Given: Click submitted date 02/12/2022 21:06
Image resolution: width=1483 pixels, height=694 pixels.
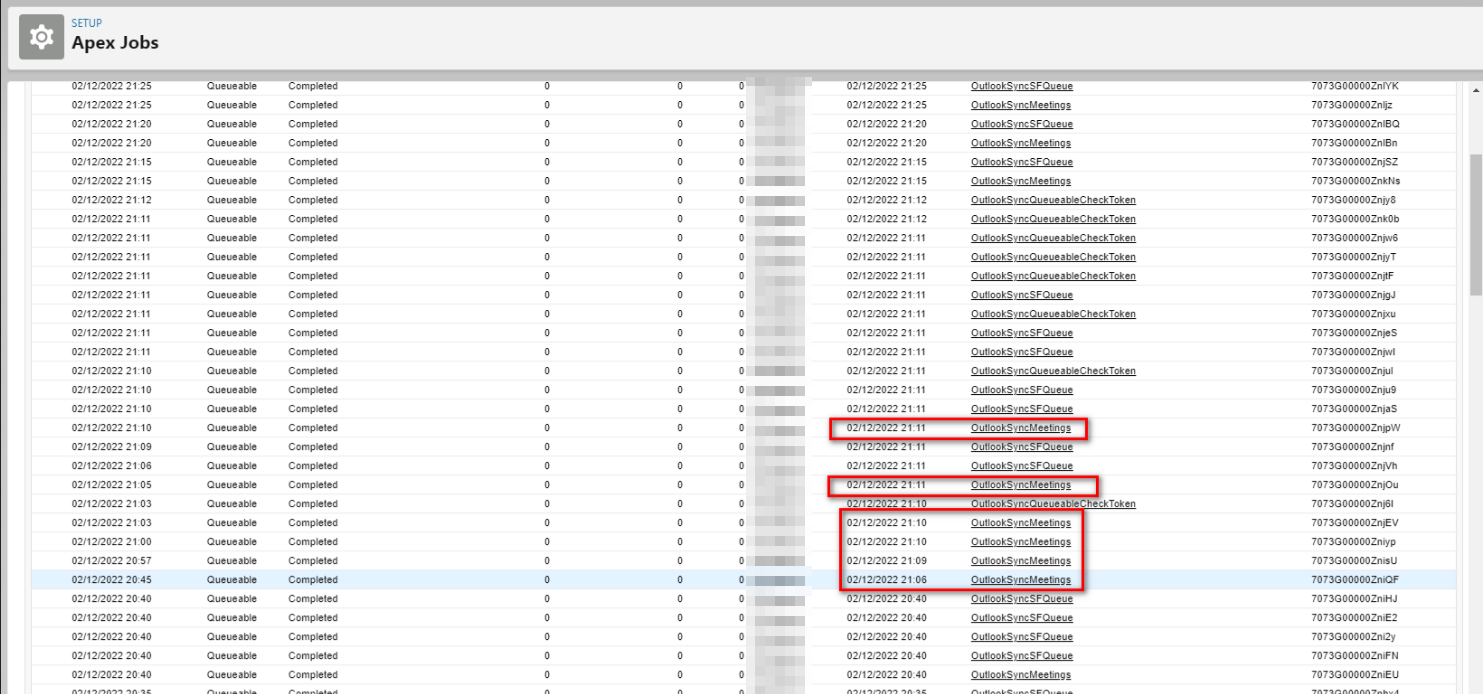Looking at the screenshot, I should point(112,466).
